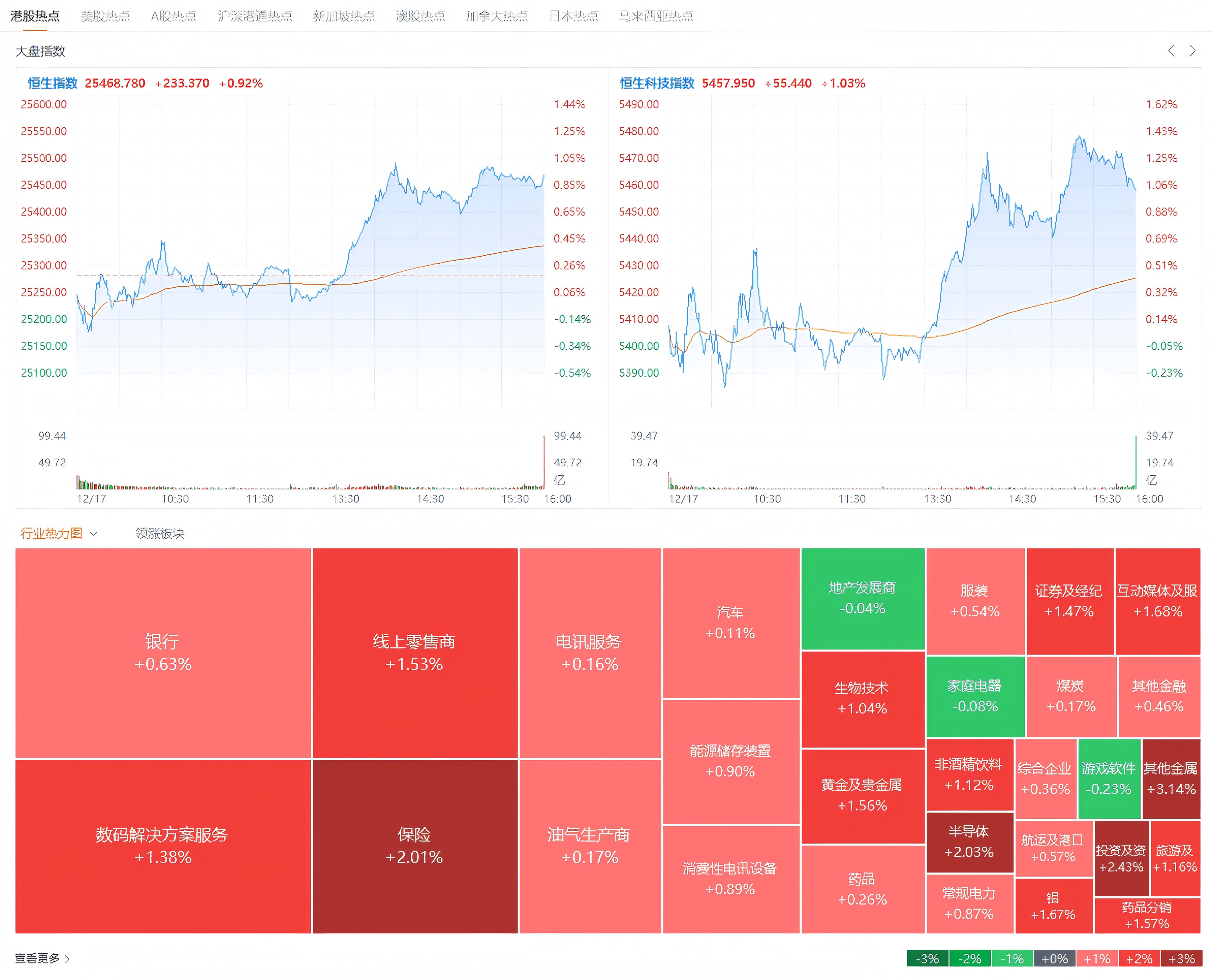The image size is (1211, 980).
Task: Select the 保险 heatmap block
Action: 415,845
